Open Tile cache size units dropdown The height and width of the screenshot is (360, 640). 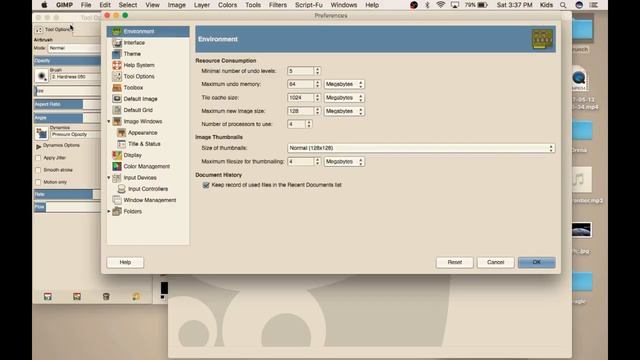(x=344, y=98)
